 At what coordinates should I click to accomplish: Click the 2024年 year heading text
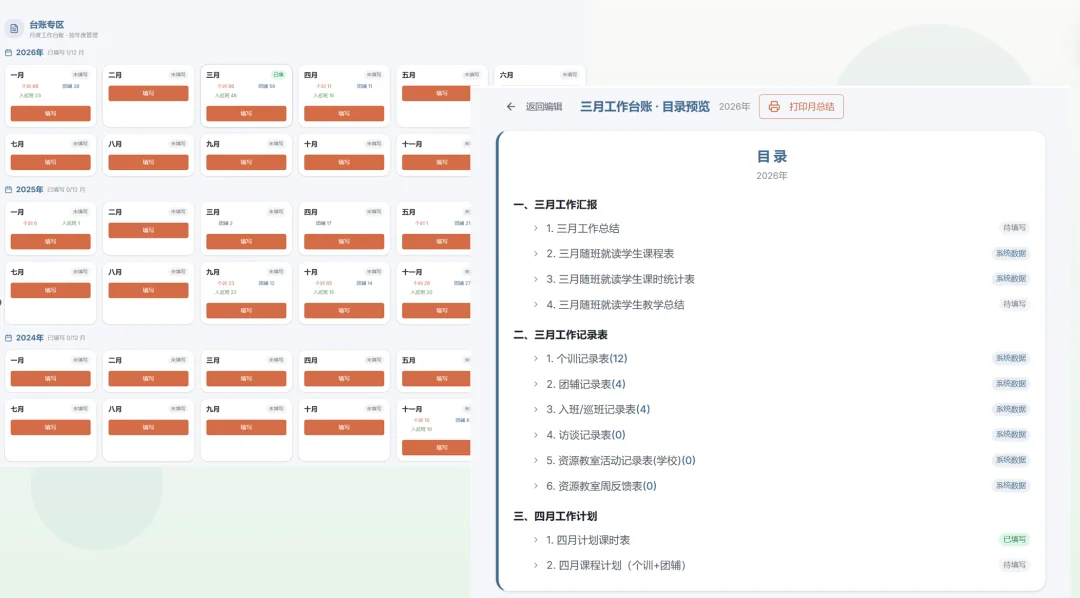pos(30,338)
